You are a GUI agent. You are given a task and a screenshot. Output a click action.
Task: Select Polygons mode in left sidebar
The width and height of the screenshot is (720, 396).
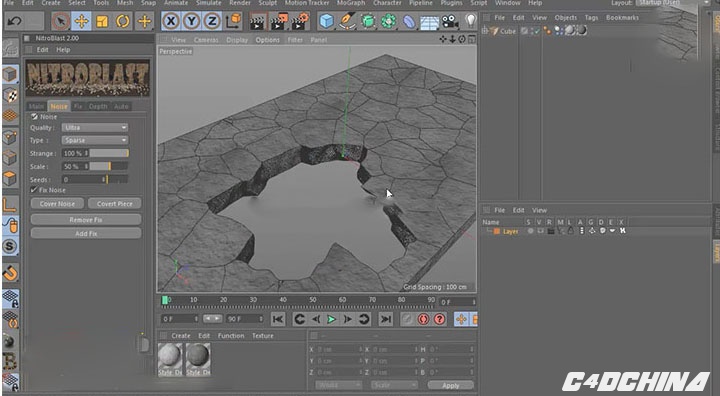[x=10, y=178]
